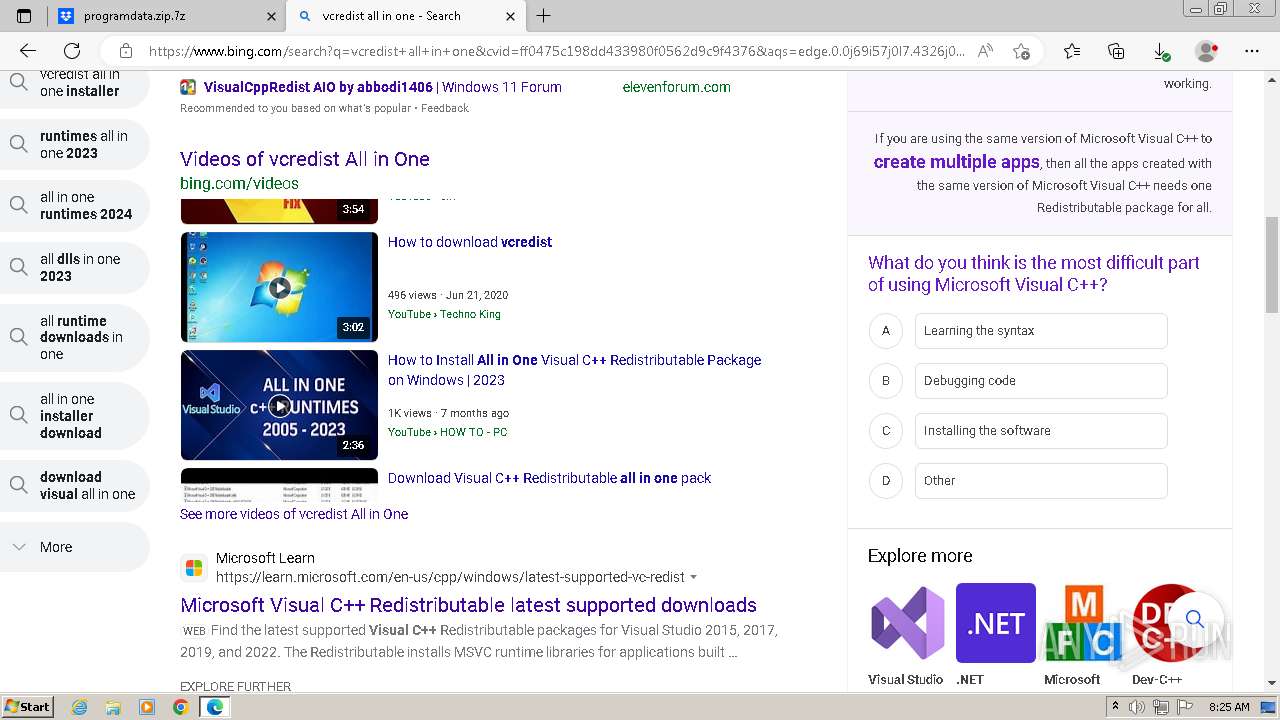The width and height of the screenshot is (1280, 720).
Task: Open Microsoft Learn site favicon
Action: (x=194, y=568)
